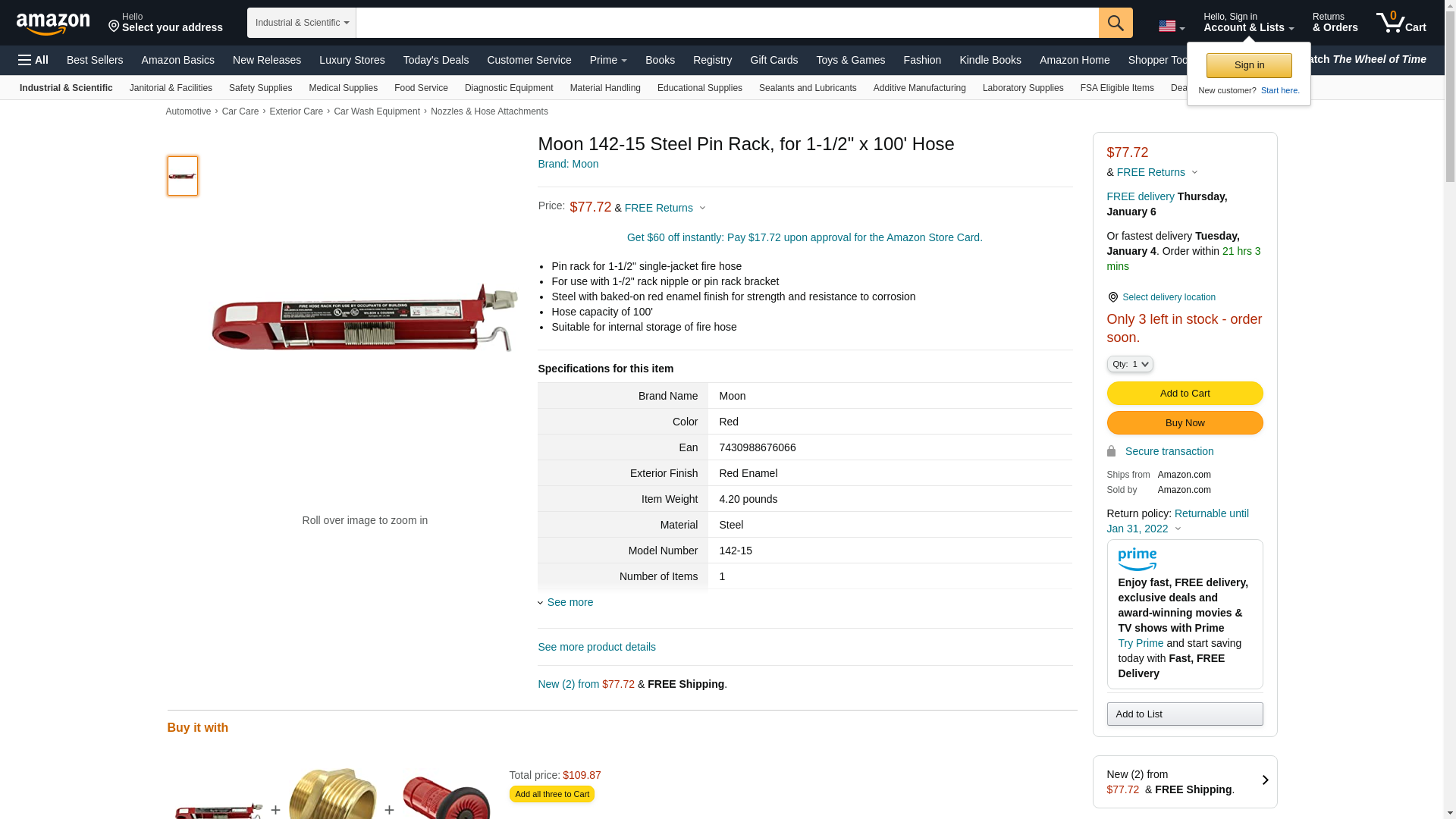Open Safety Supplies category tab
The image size is (1456, 819).
coord(260,88)
